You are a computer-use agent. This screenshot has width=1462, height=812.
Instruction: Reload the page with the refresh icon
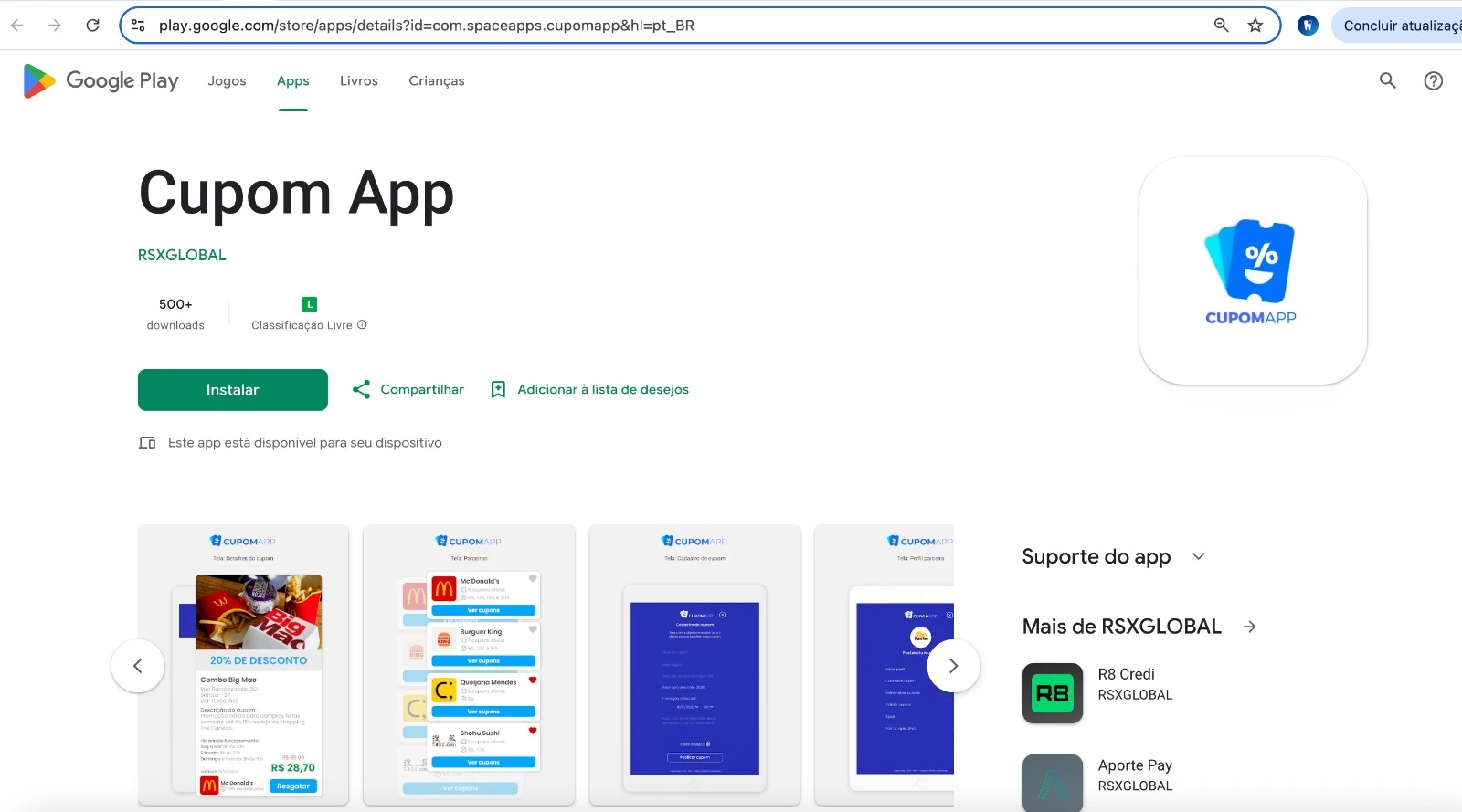tap(92, 26)
